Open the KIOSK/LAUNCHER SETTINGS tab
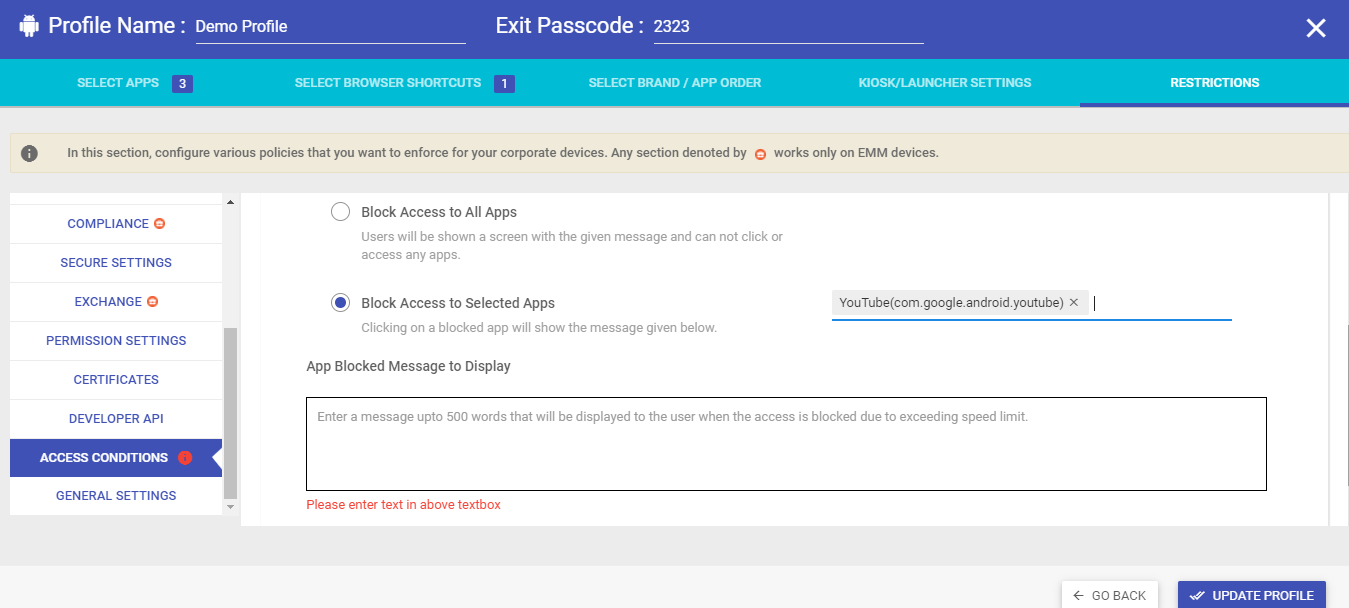Viewport: 1349px width, 608px height. (944, 82)
